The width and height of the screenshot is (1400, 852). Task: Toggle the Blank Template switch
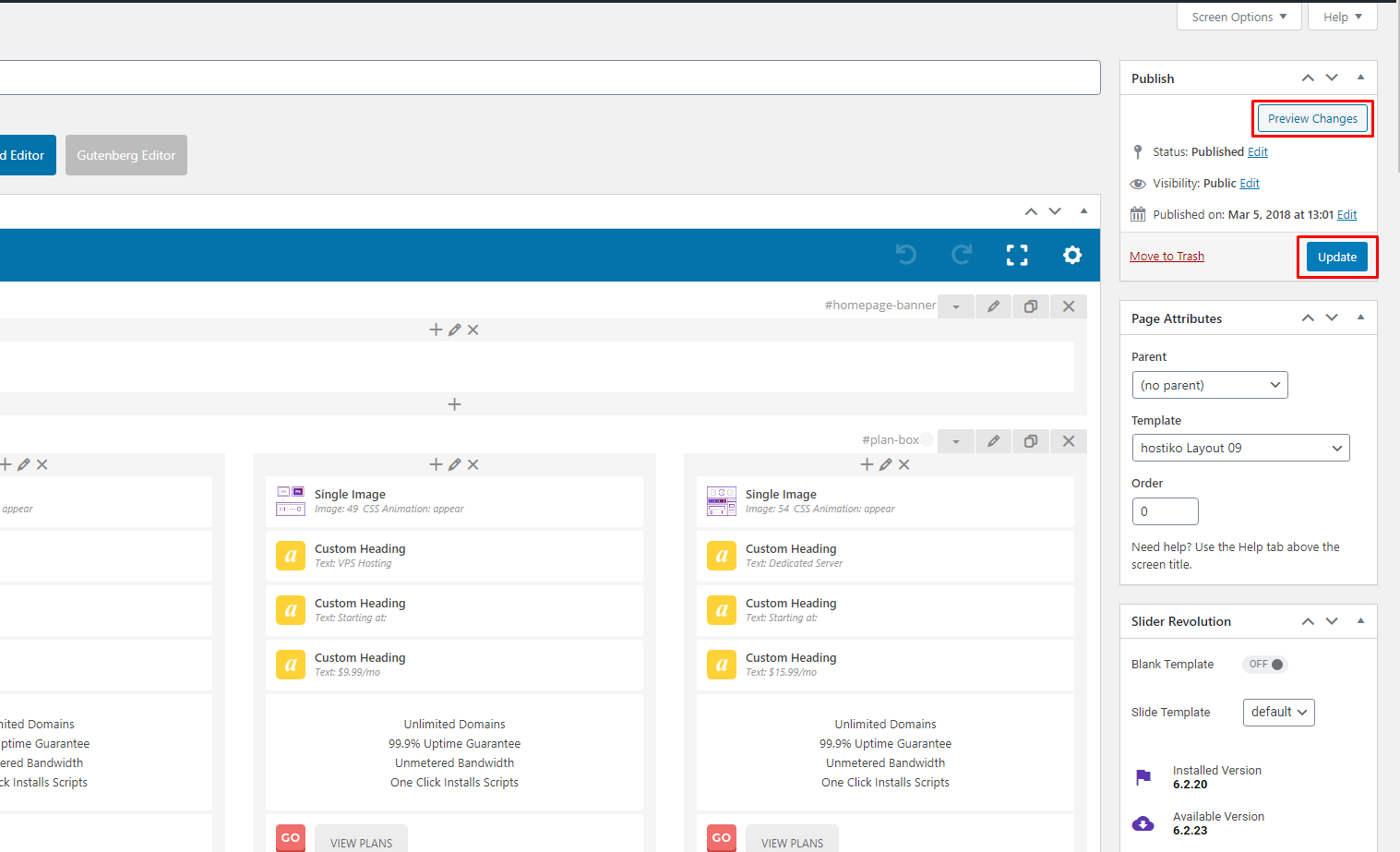(1265, 665)
